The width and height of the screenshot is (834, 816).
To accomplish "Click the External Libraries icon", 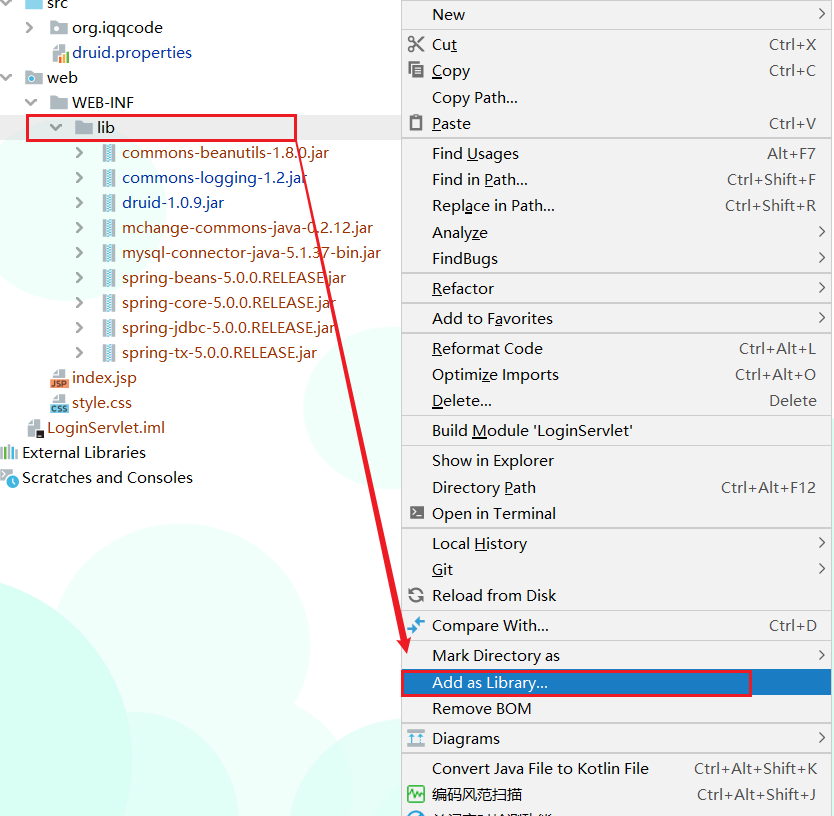I will click(9, 453).
